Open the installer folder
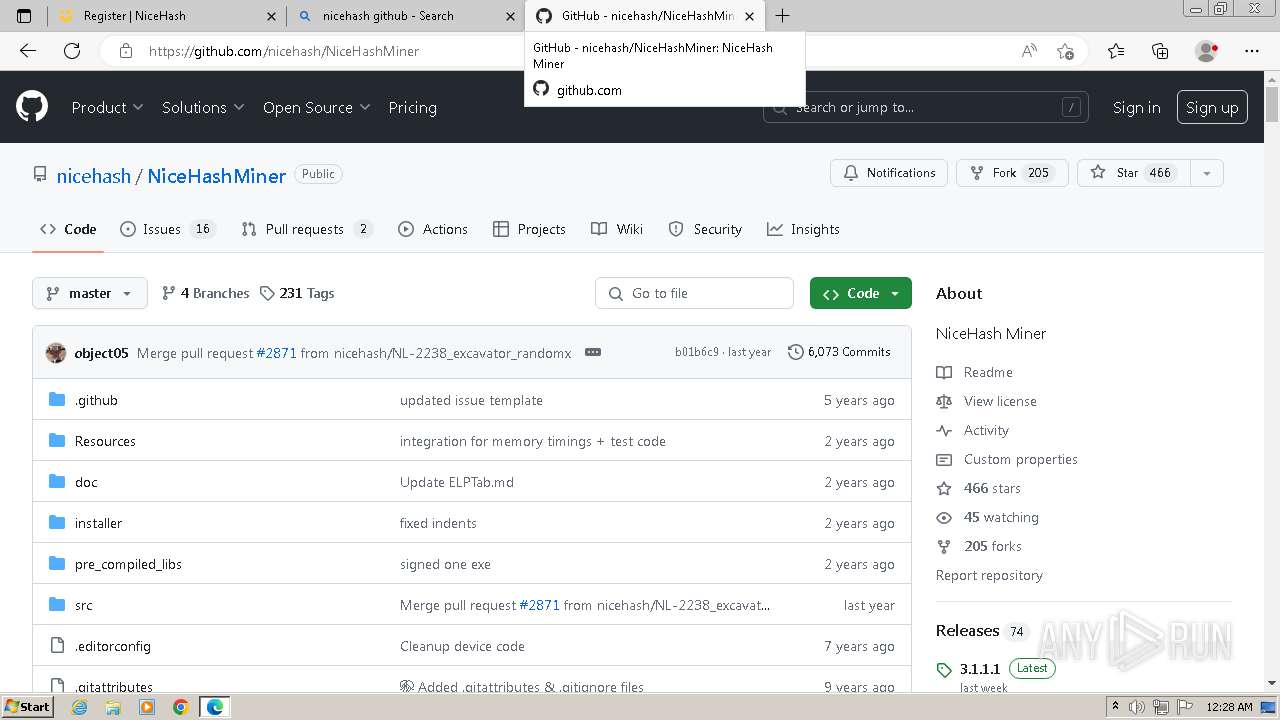This screenshot has height=720, width=1280. tap(98, 523)
